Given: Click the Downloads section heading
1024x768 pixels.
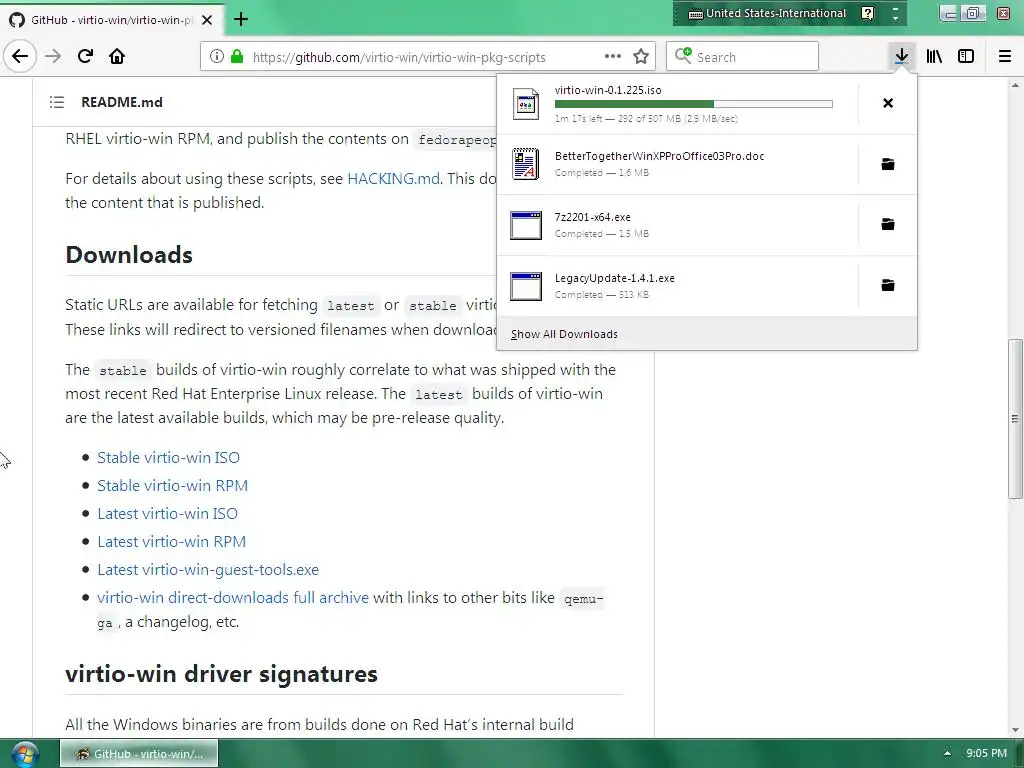Looking at the screenshot, I should (129, 255).
